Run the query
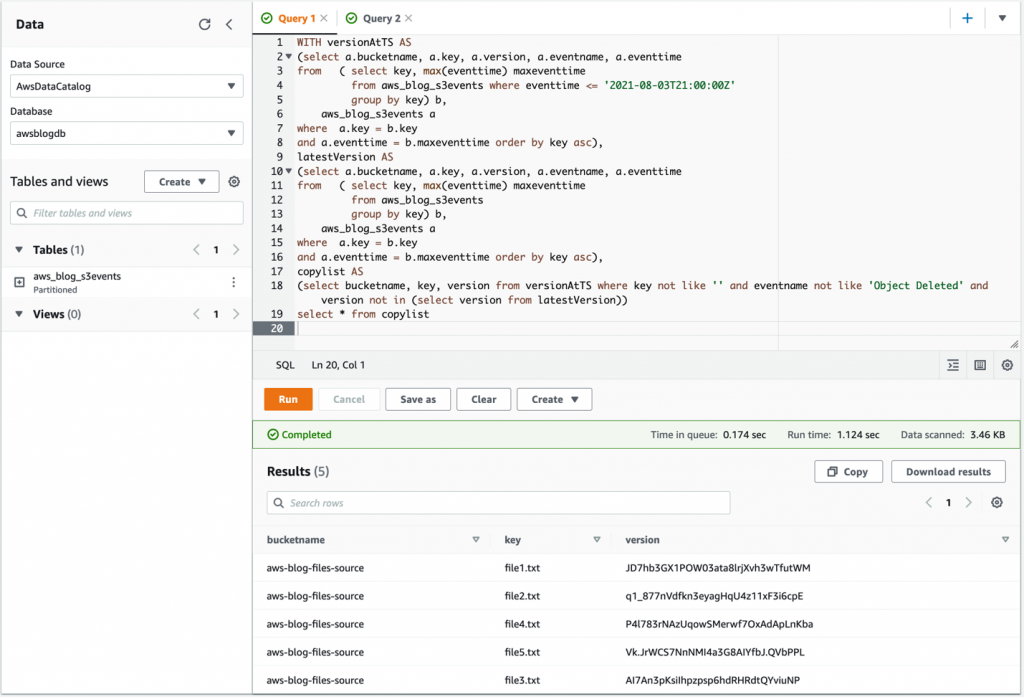 (288, 399)
